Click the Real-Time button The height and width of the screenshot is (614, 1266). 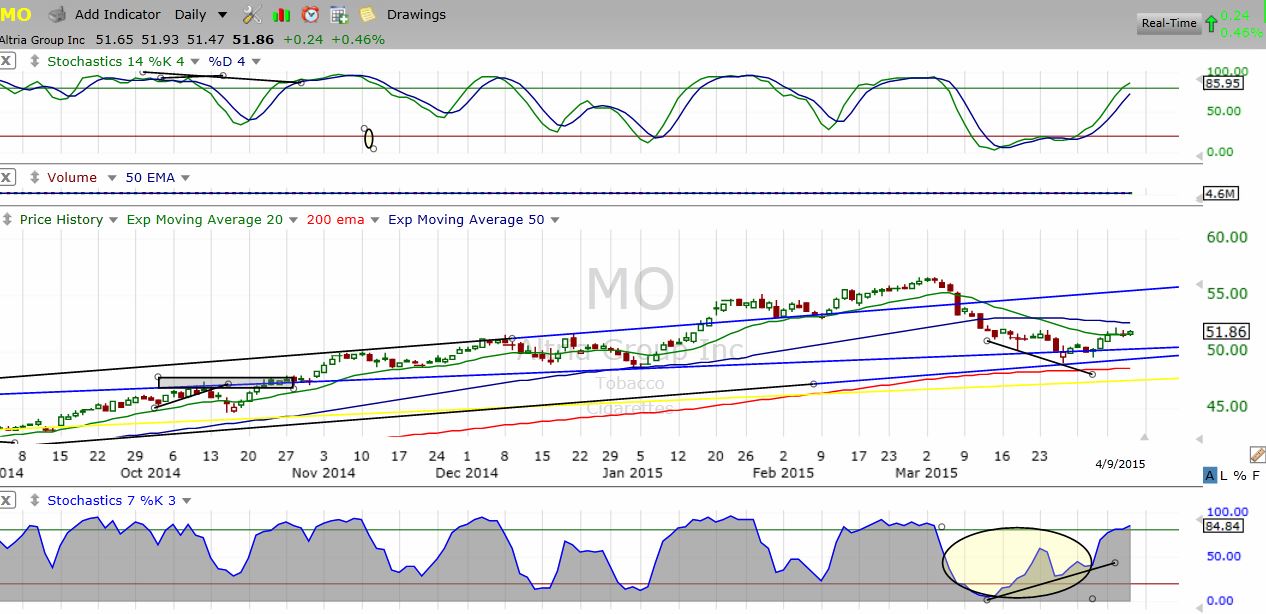click(1168, 23)
